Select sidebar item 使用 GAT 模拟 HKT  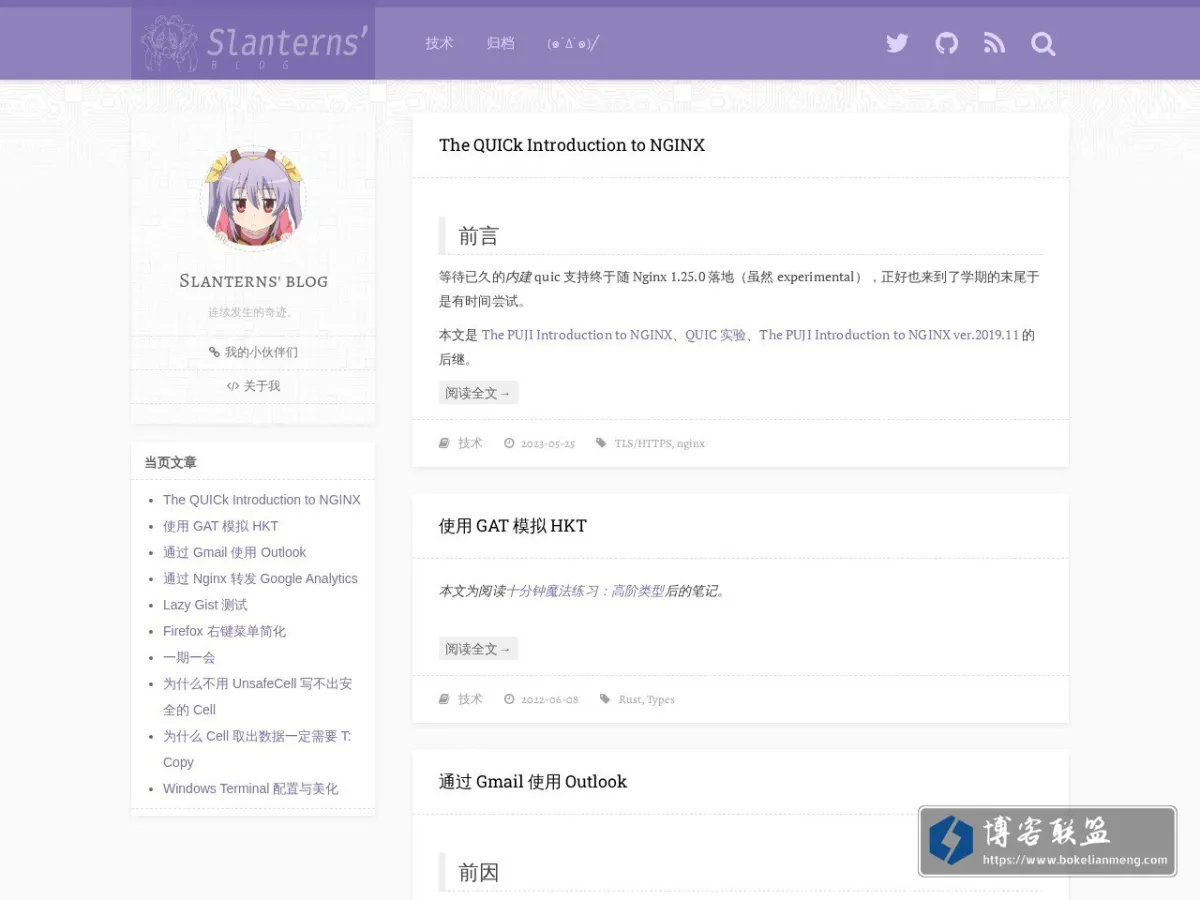tap(221, 526)
